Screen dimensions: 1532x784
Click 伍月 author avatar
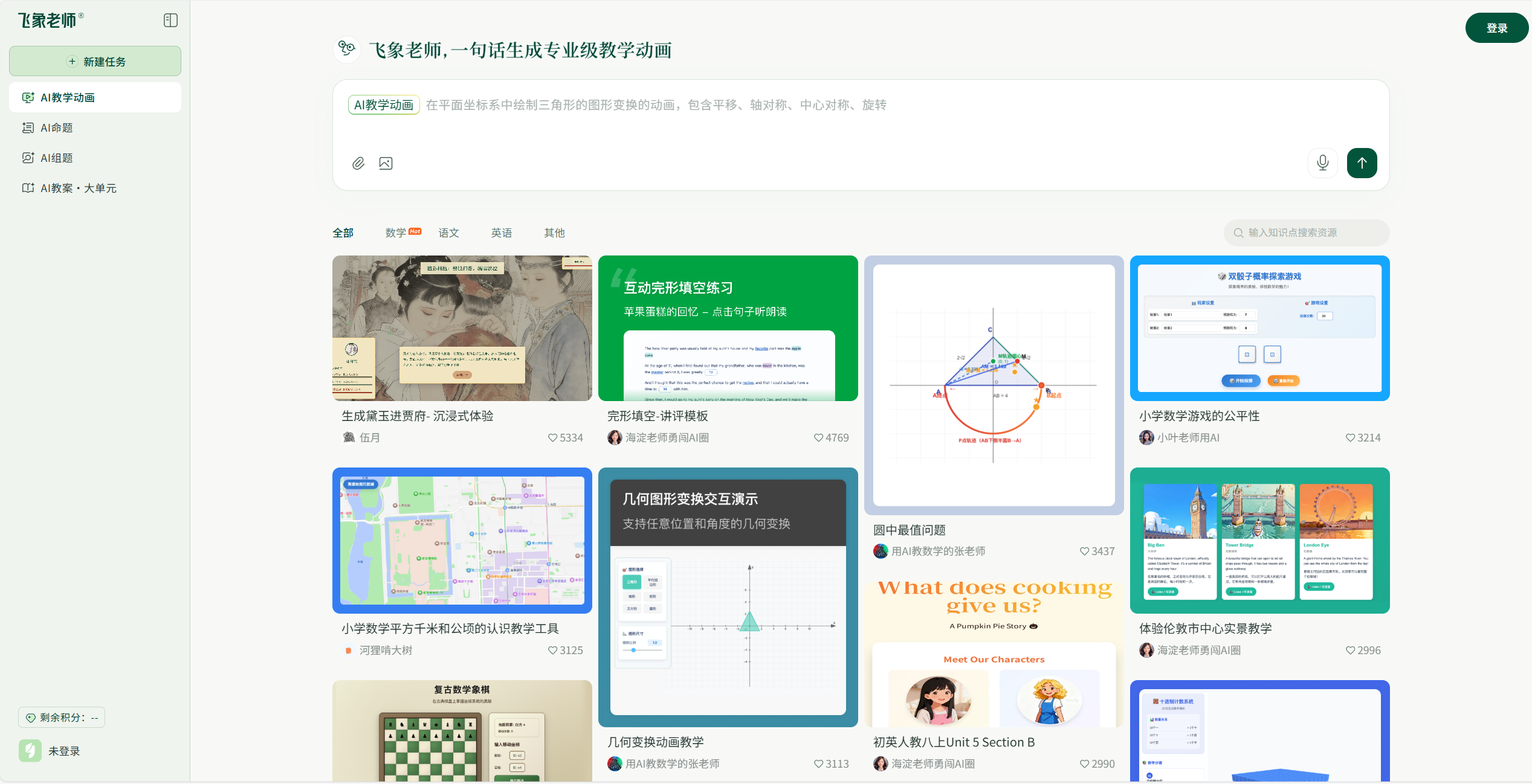click(349, 437)
